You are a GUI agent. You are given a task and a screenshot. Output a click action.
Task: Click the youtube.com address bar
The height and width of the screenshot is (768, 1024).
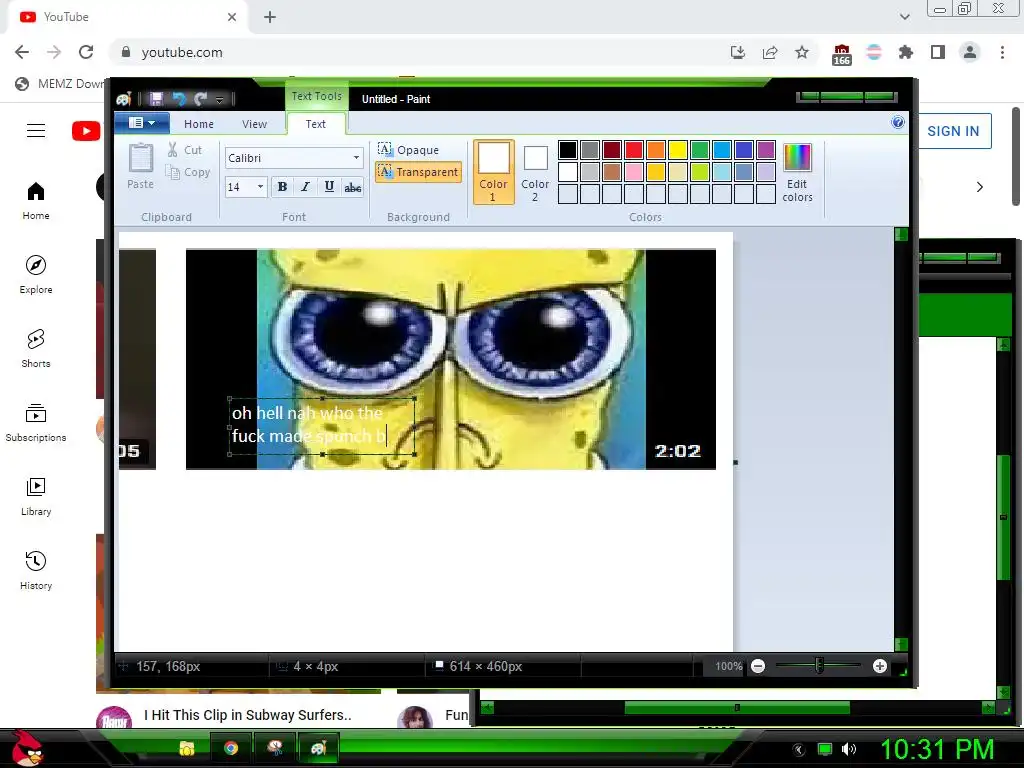tap(418, 52)
